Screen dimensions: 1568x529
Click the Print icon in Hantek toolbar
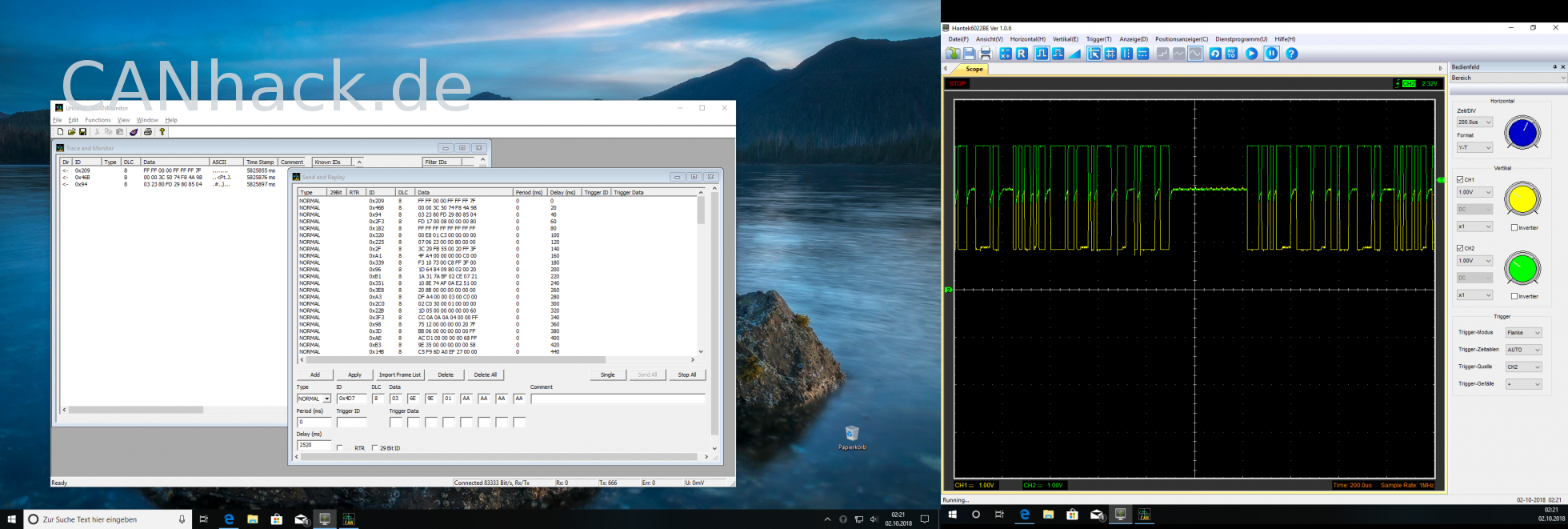pos(986,54)
